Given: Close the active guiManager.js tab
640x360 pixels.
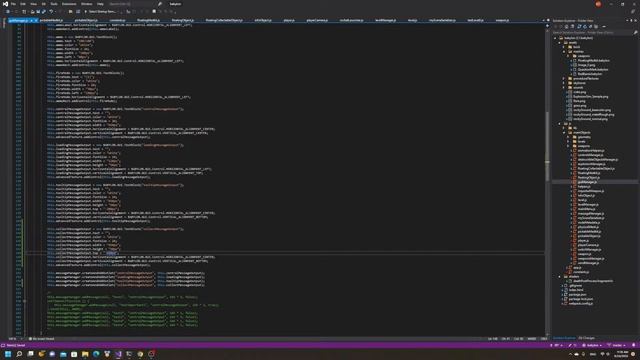Looking at the screenshot, I should click(x=36, y=20).
